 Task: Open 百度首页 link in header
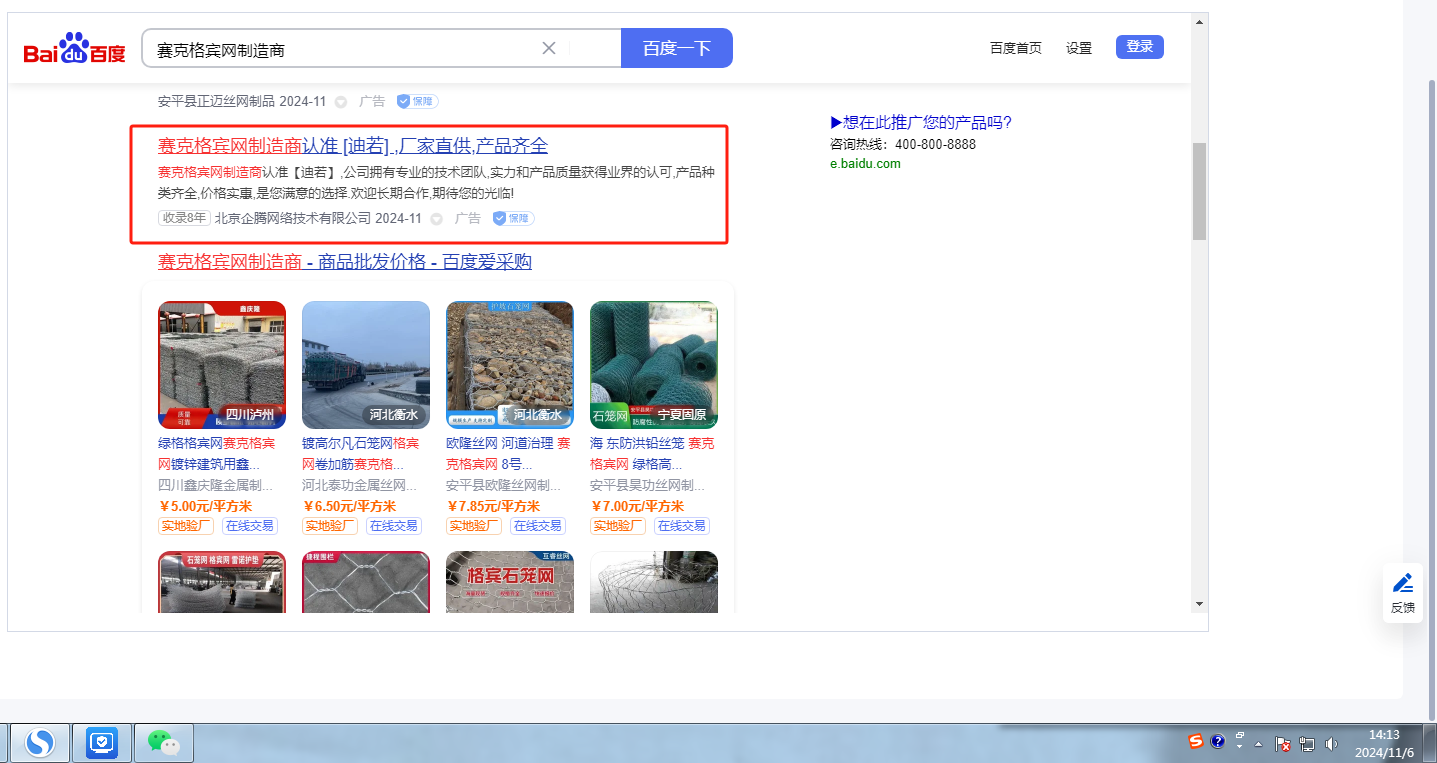1016,48
